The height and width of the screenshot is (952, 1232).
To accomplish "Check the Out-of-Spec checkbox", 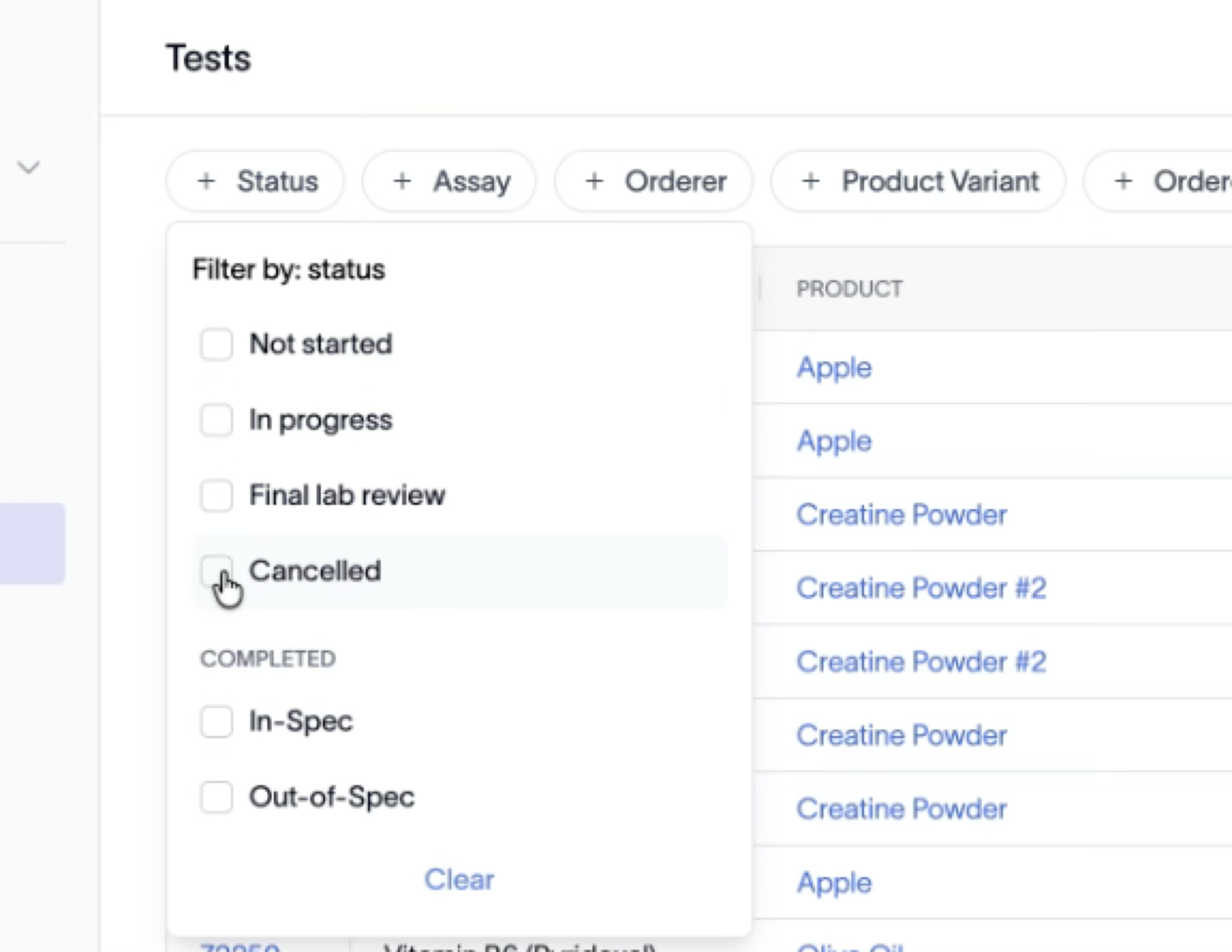I will point(216,797).
